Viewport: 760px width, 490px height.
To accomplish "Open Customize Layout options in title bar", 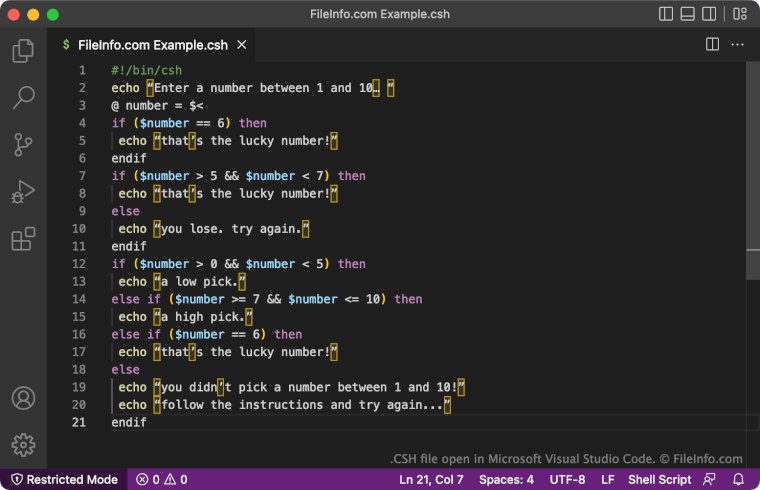I will [x=739, y=14].
